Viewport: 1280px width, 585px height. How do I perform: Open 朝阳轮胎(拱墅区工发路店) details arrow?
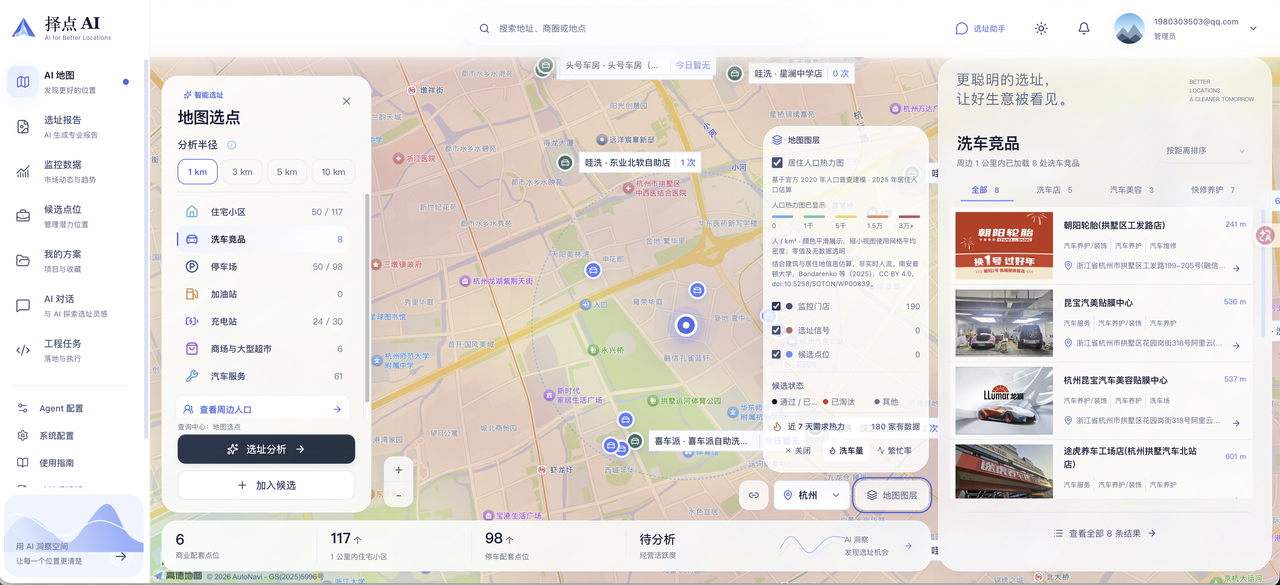click(1236, 268)
